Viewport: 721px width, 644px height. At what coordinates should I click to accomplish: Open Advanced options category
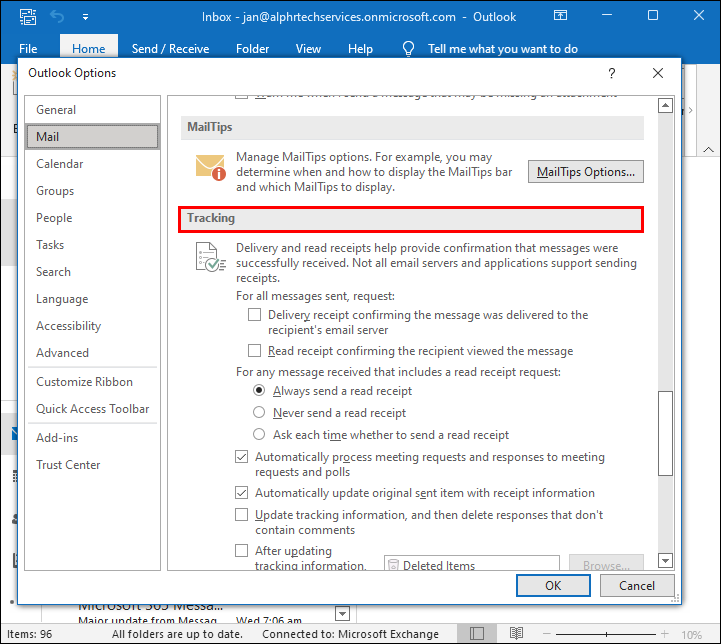pos(92,353)
